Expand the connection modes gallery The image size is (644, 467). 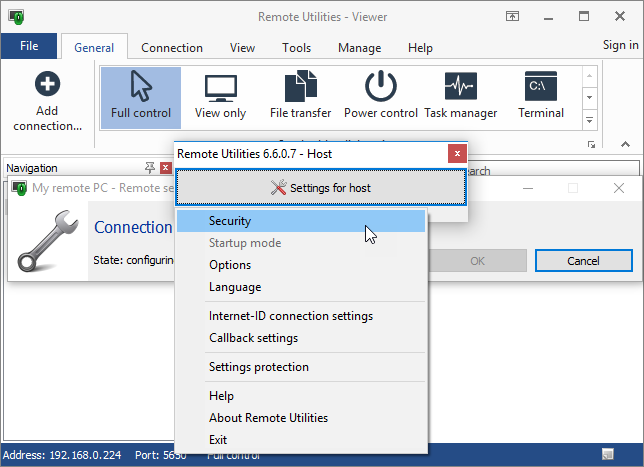589,120
